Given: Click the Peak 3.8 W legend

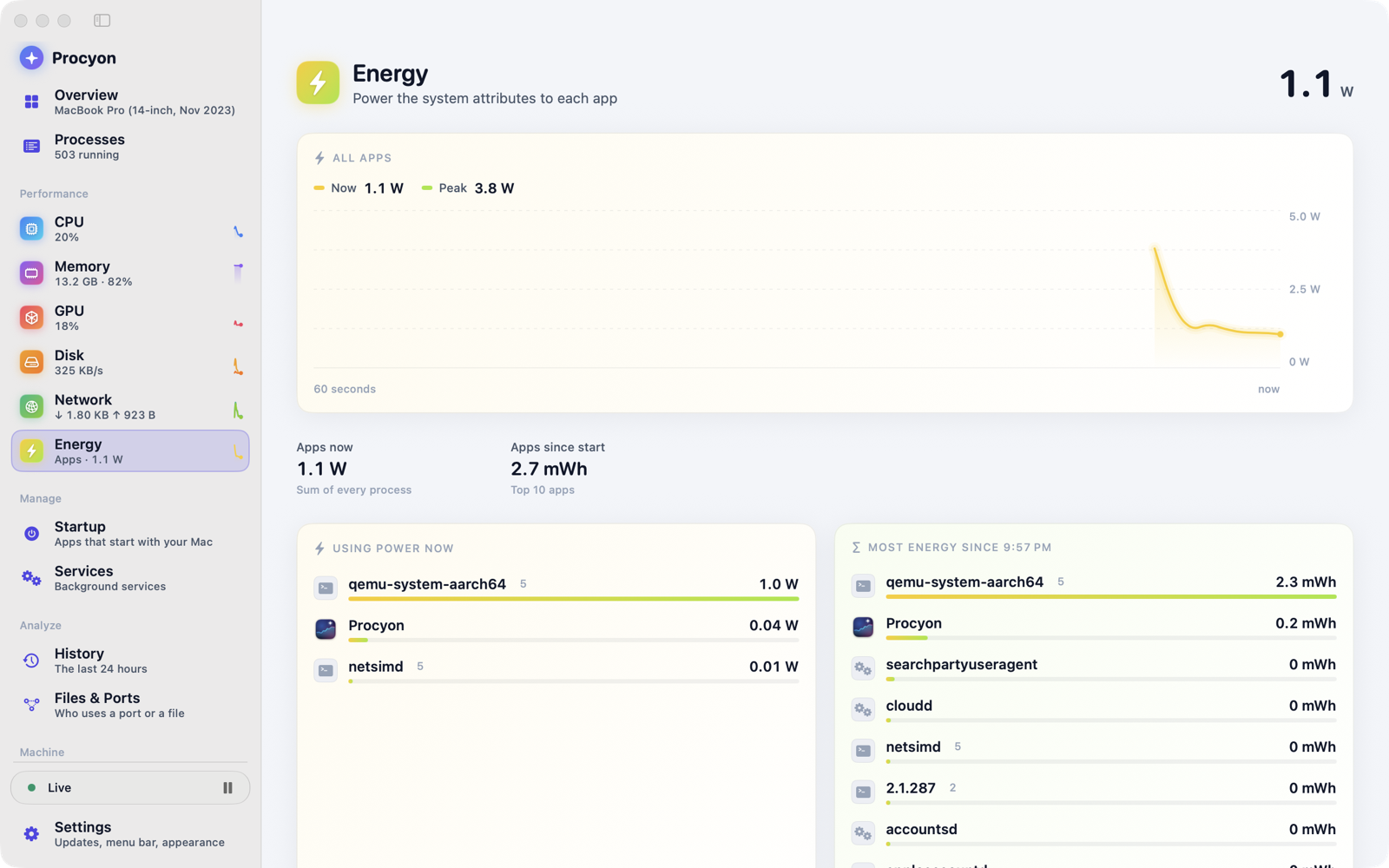Looking at the screenshot, I should coord(468,188).
